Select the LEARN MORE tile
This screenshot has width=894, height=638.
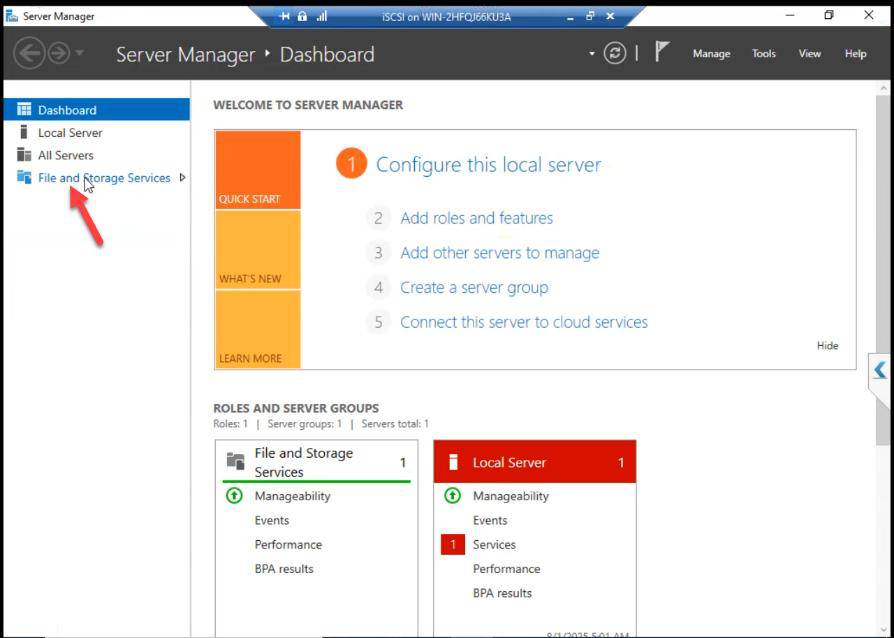(258, 330)
